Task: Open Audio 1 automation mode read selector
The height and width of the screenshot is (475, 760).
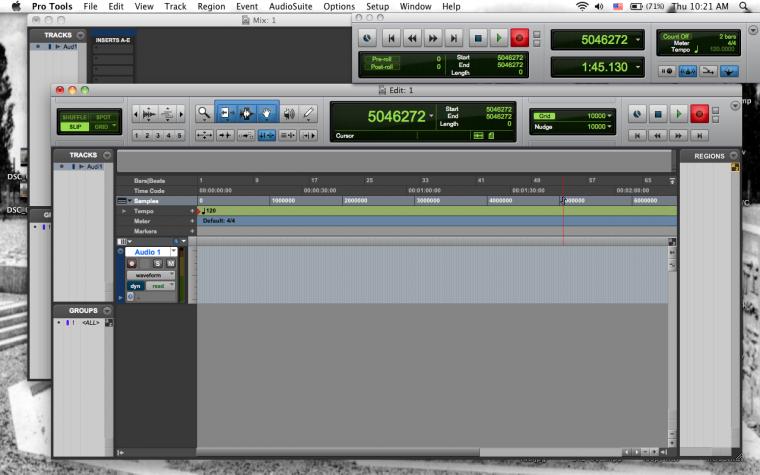Action: 160,286
